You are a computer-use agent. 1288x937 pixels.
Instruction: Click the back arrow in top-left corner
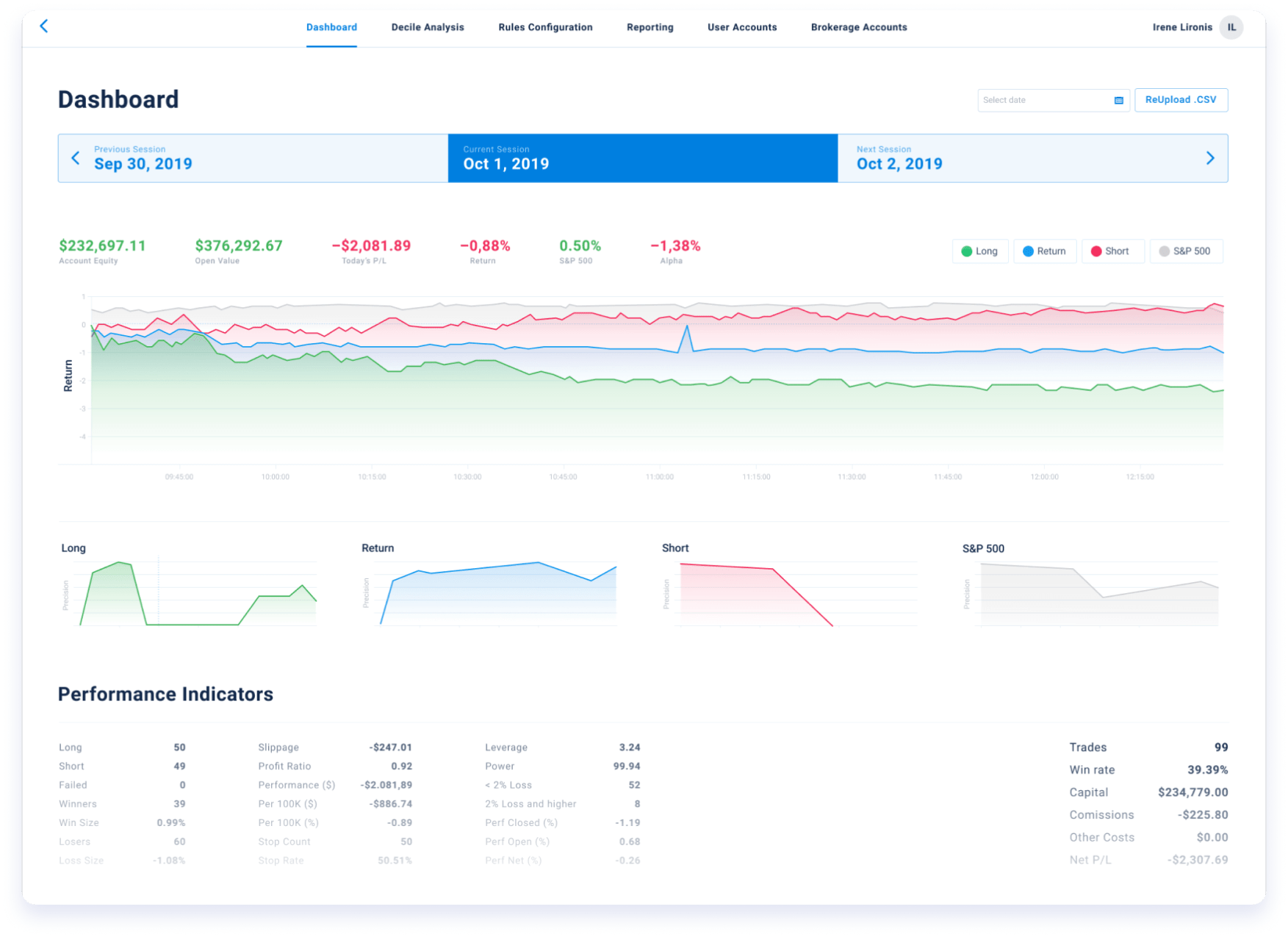(x=43, y=26)
